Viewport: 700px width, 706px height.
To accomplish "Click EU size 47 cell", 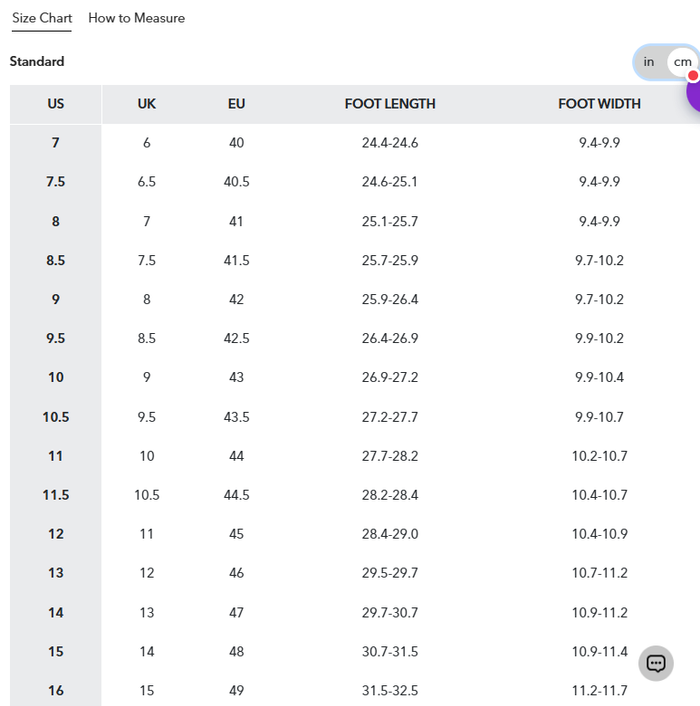I will (236, 613).
